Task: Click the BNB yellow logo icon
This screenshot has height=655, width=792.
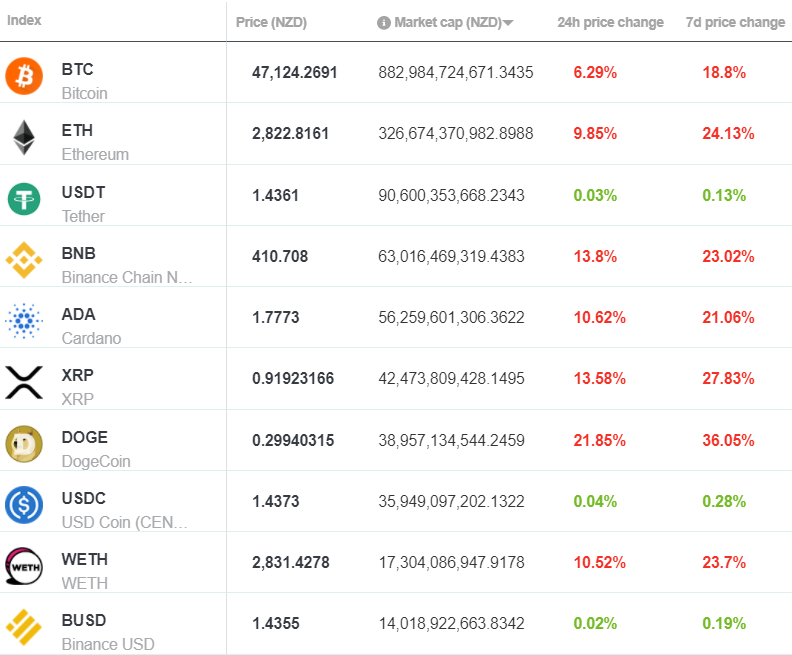Action: click(x=24, y=260)
